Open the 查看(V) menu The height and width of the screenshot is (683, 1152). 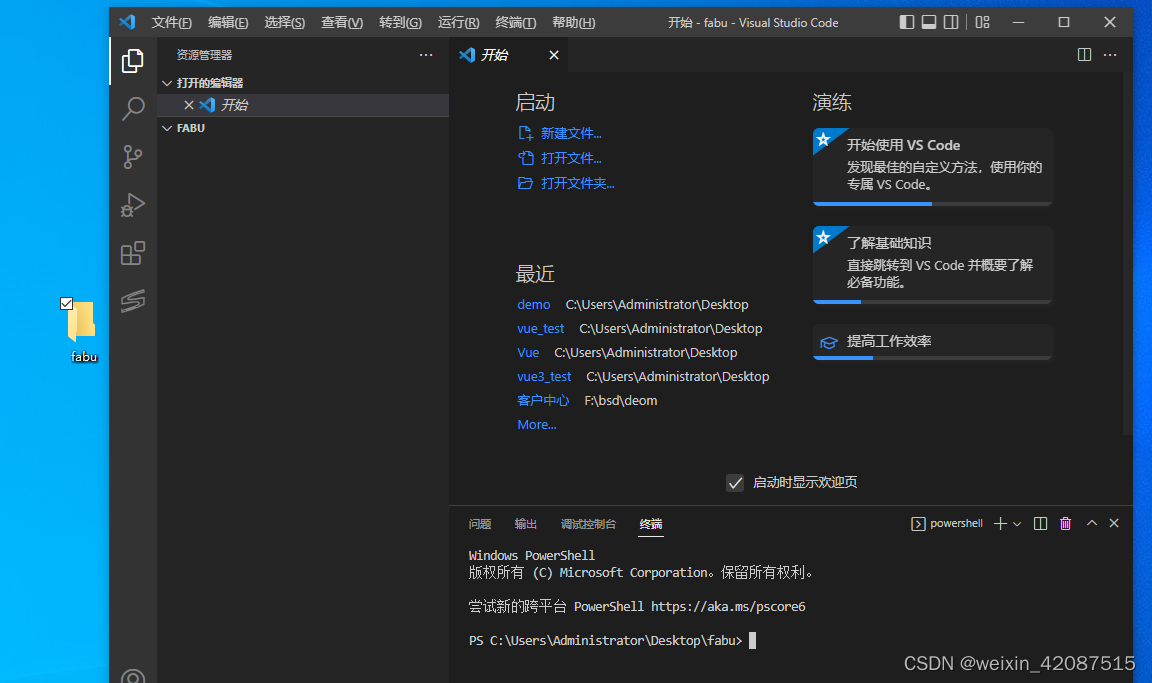click(x=342, y=23)
